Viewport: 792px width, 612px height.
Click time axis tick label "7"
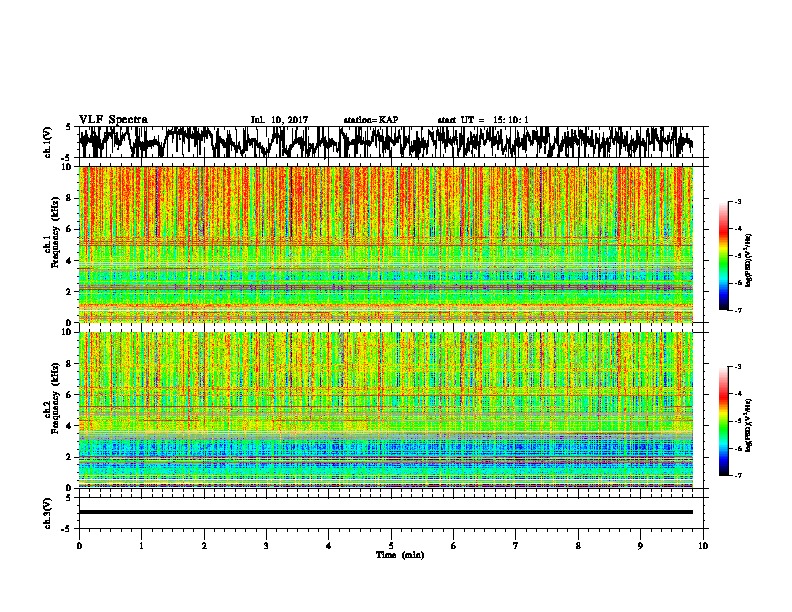[516, 546]
